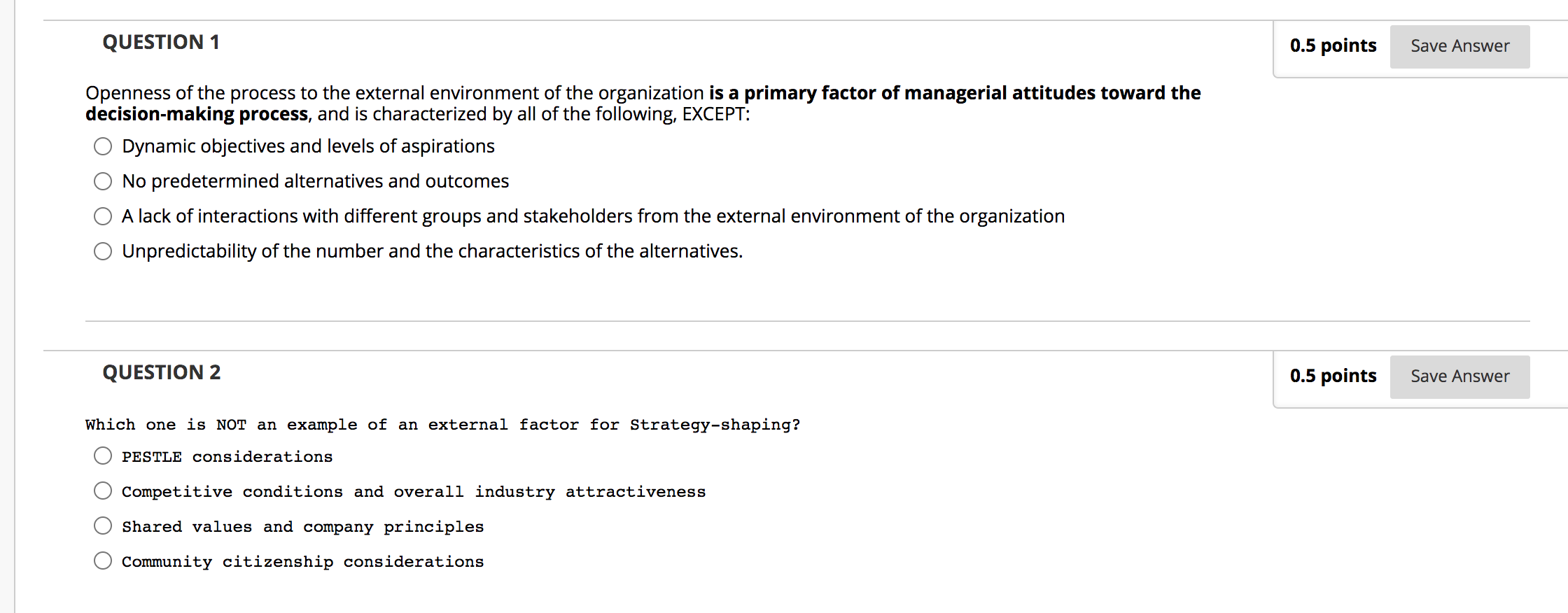The height and width of the screenshot is (613, 1568).
Task: Select 'Unpredictability of the number and the characteristics' option
Action: pos(103,251)
